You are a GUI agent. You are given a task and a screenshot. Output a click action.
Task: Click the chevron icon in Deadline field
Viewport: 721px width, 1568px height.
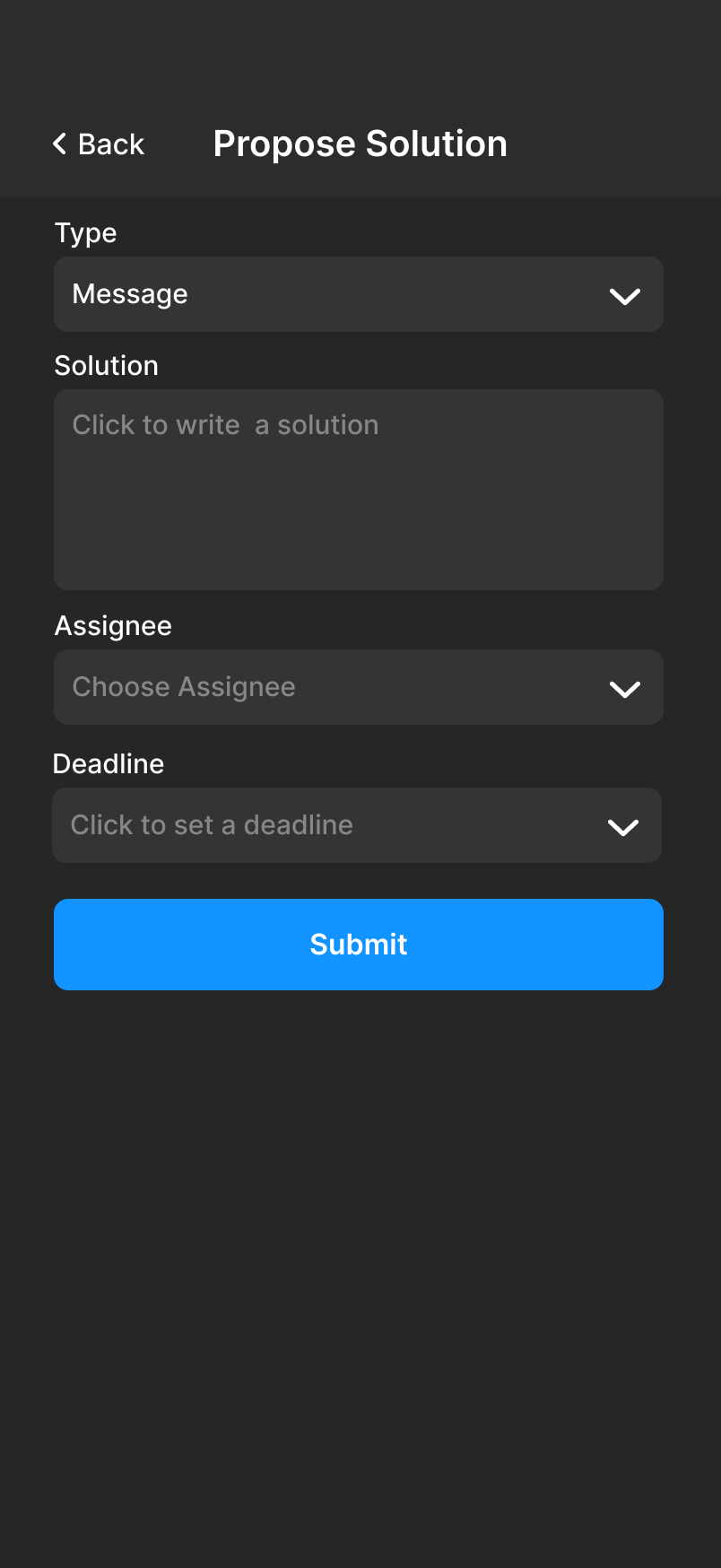pyautogui.click(x=622, y=827)
